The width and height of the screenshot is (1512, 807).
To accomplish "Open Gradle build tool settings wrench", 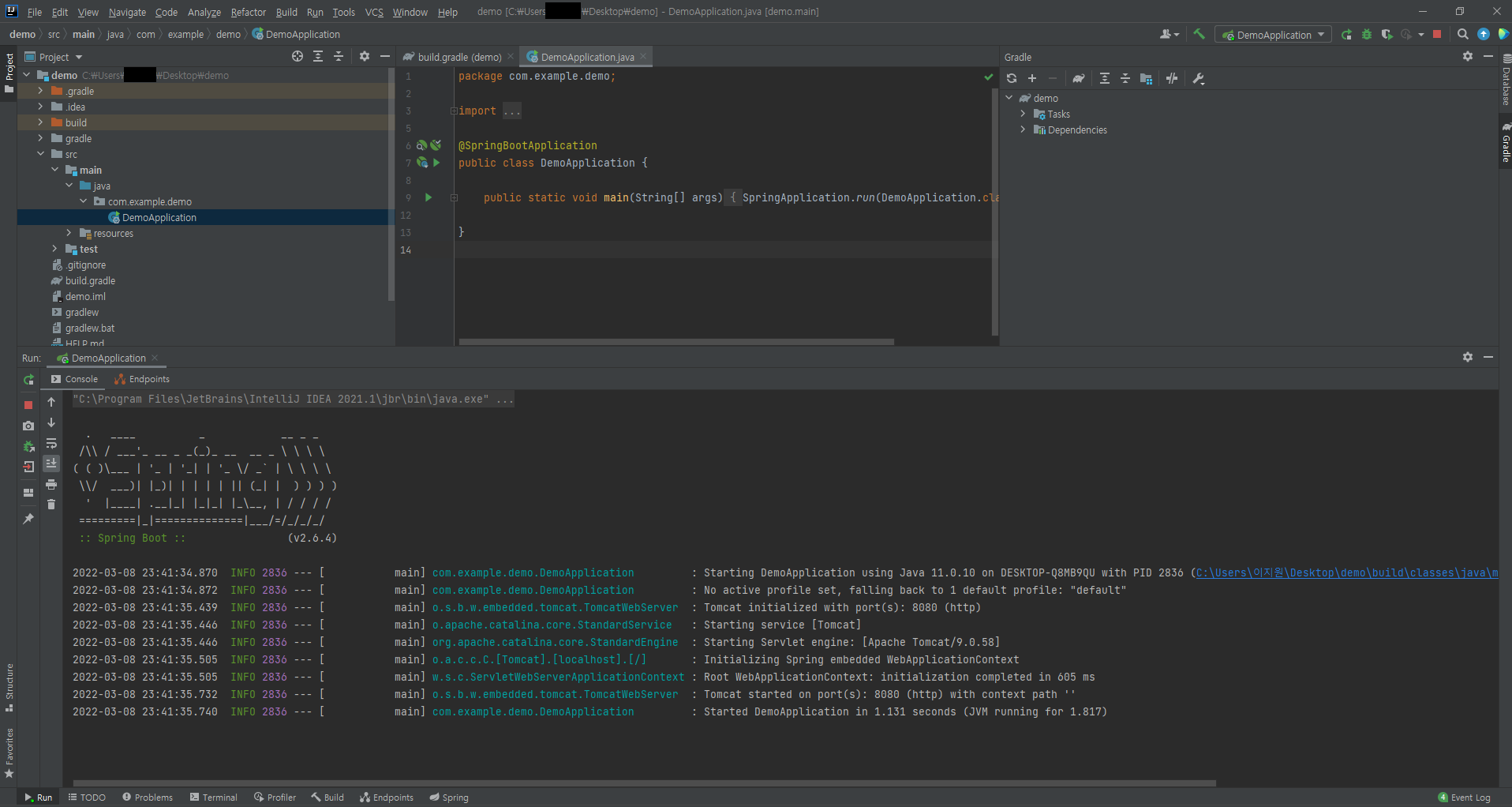I will click(x=1199, y=78).
